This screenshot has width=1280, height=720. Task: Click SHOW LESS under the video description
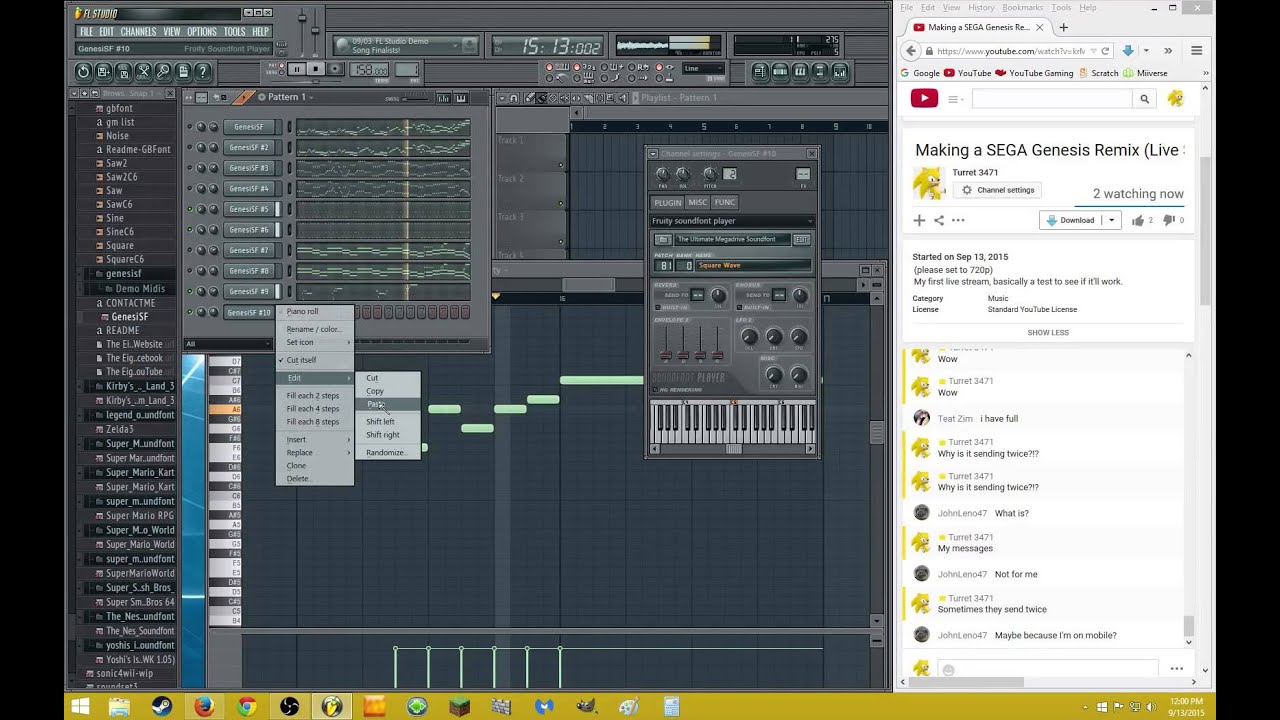1047,333
